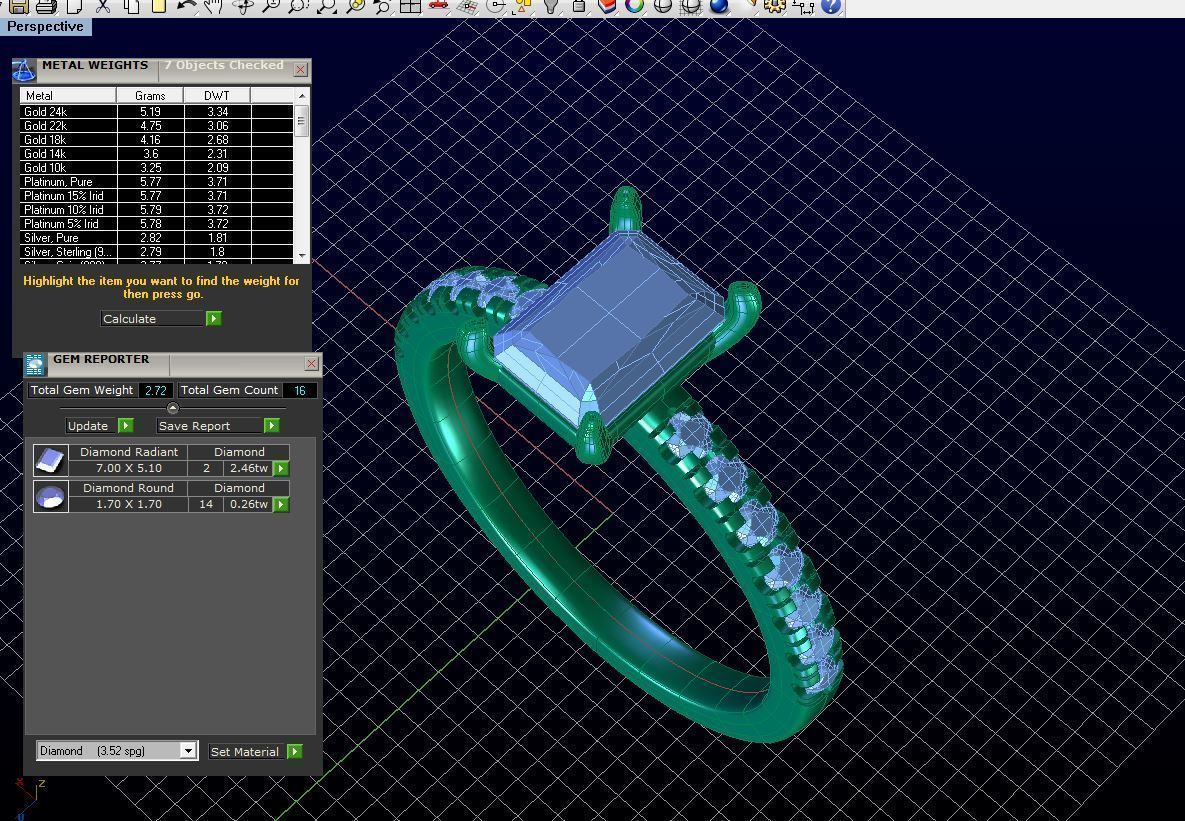Click the padlock Lock icon
Image resolution: width=1185 pixels, height=821 pixels.
[x=579, y=6]
